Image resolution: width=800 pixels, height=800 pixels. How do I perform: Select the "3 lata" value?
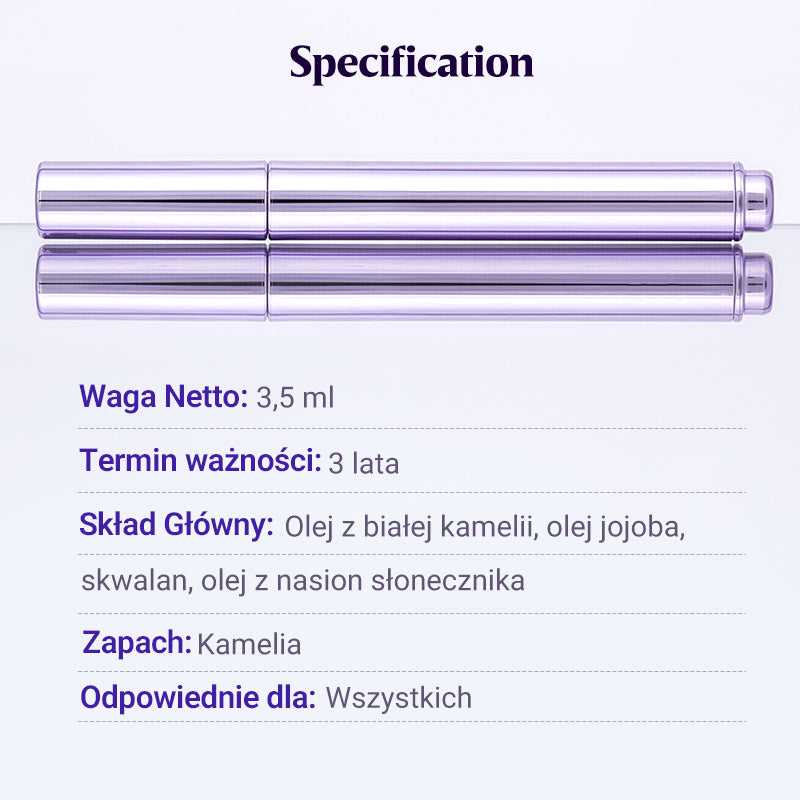[x=364, y=463]
